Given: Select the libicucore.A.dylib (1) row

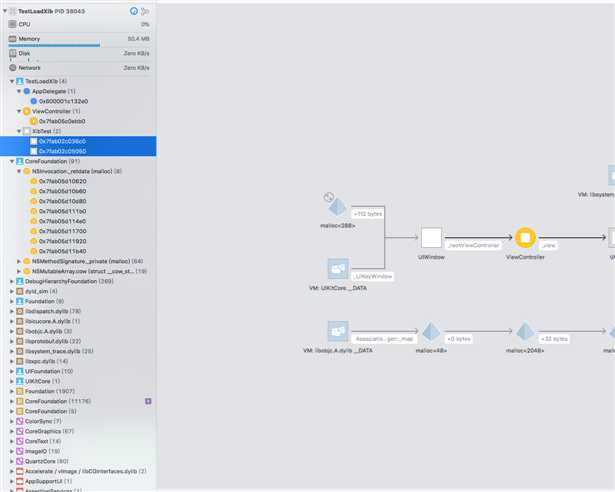Looking at the screenshot, I should (x=78, y=321).
